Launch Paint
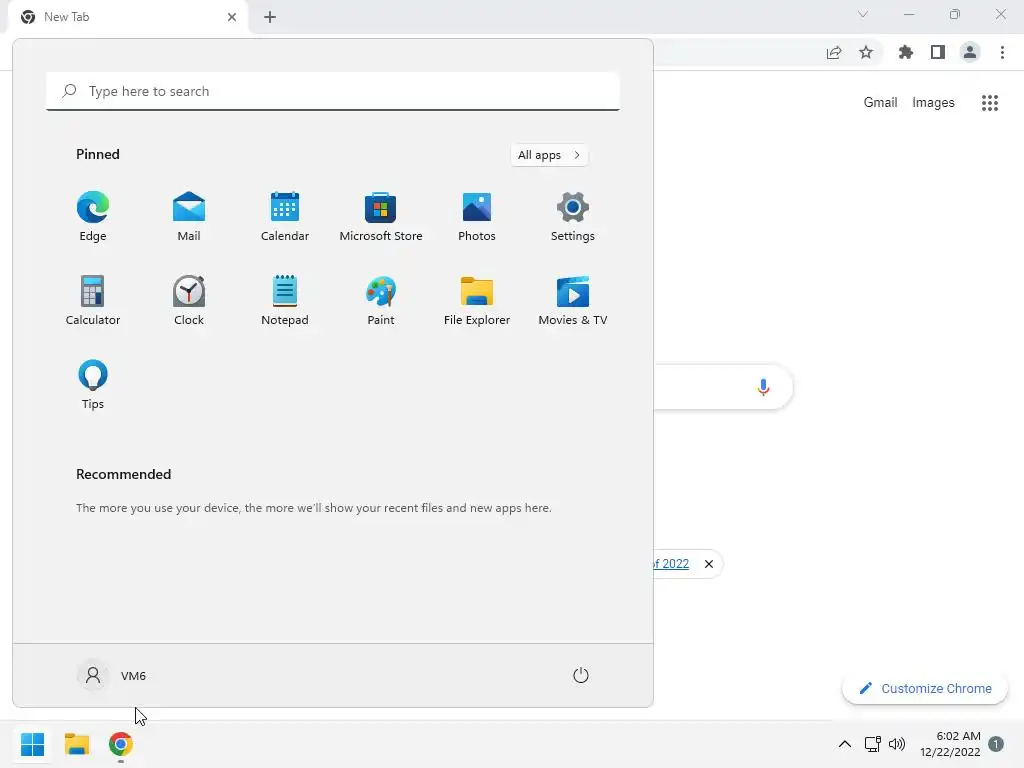 [x=381, y=300]
